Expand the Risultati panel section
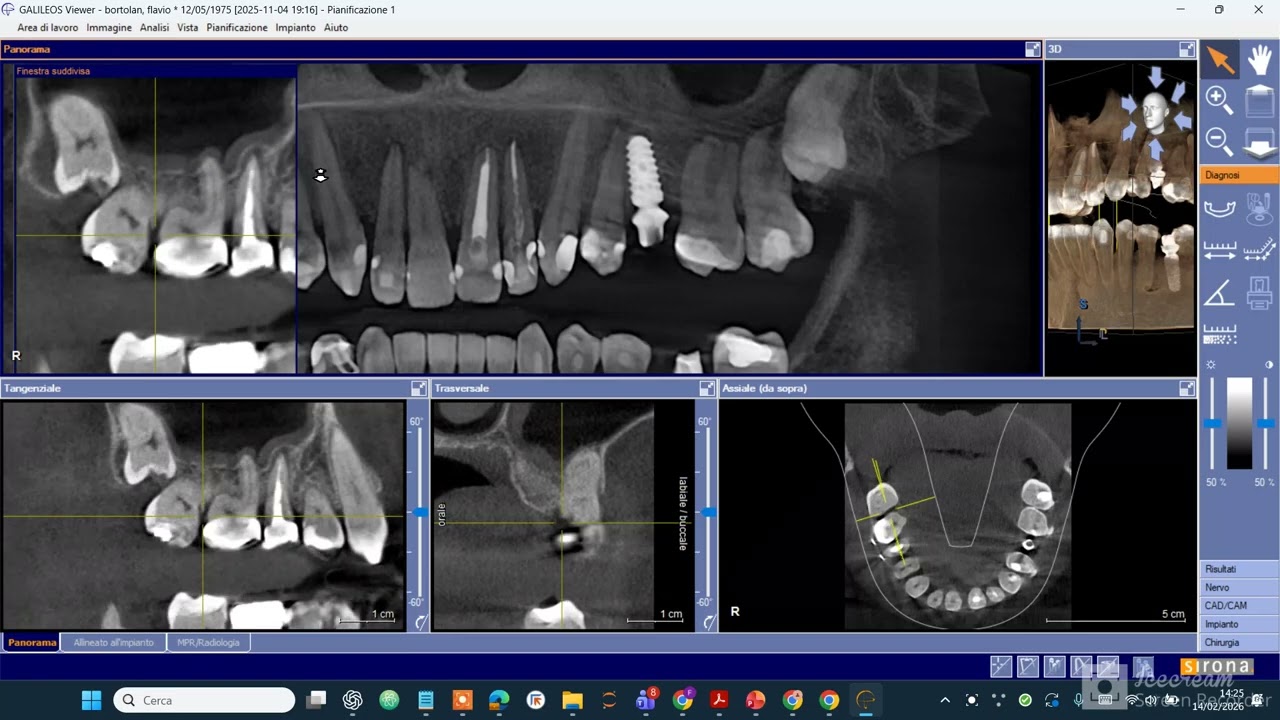1280x720 pixels. [x=1239, y=569]
